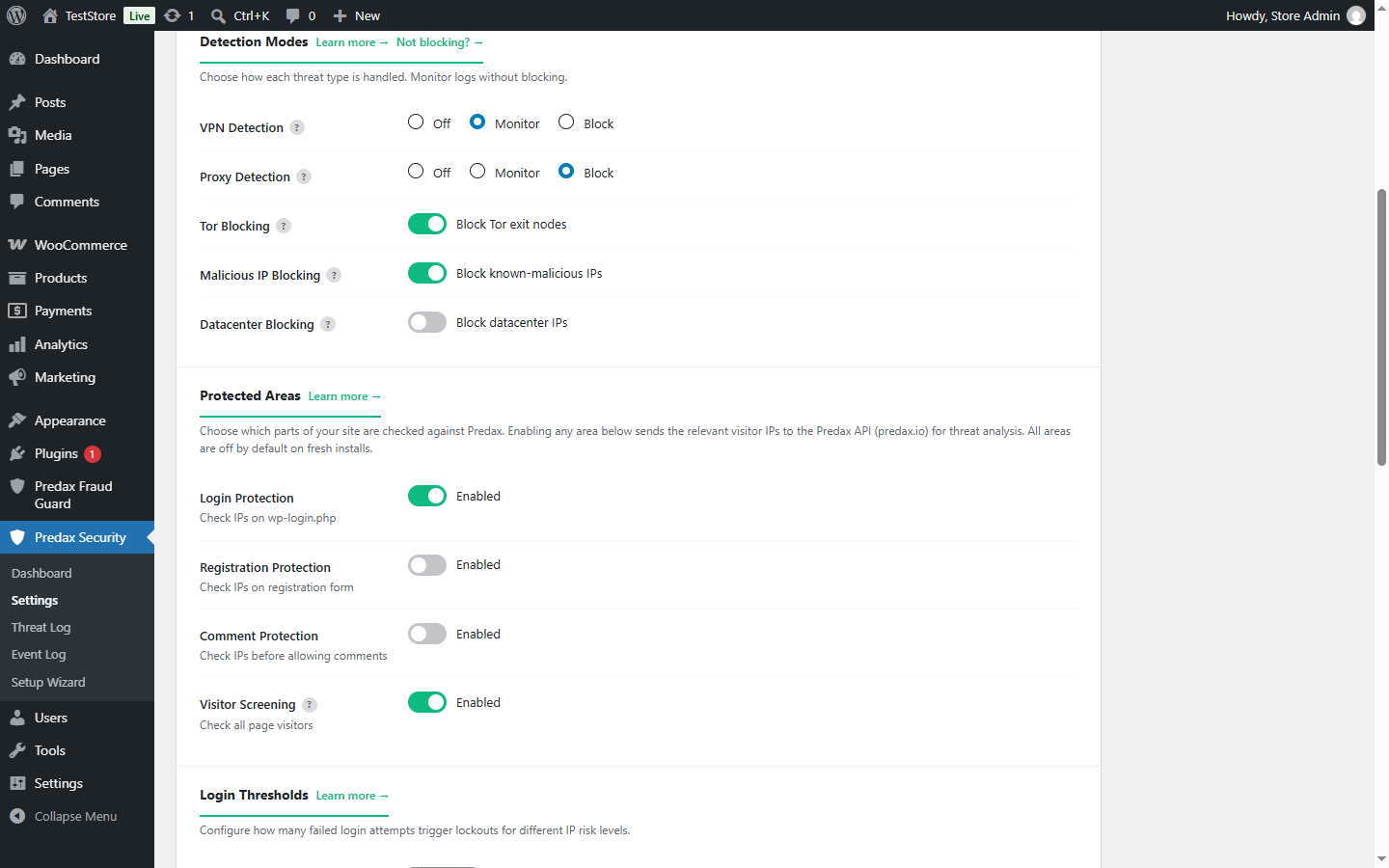This screenshot has width=1389, height=868.
Task: Open the comments bubble in admin bar
Action: point(293,15)
